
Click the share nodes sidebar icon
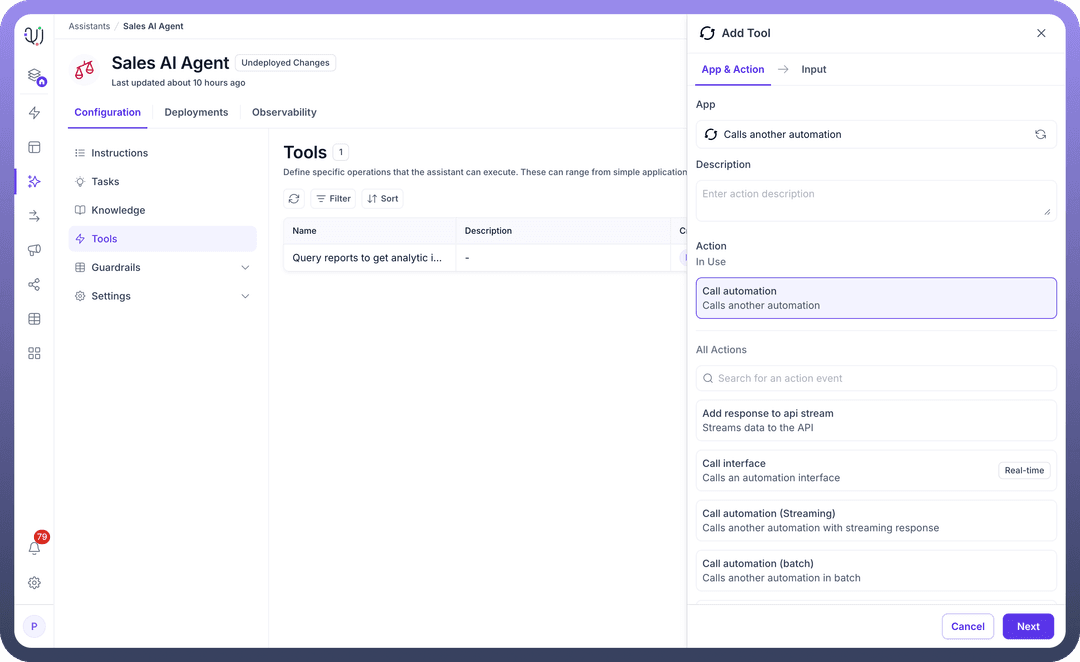pyautogui.click(x=34, y=285)
